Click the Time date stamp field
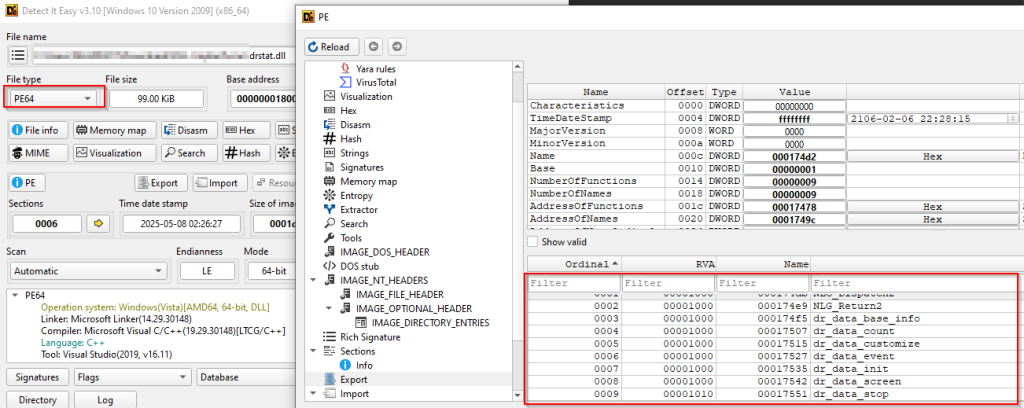The image size is (1024, 408). 181,224
